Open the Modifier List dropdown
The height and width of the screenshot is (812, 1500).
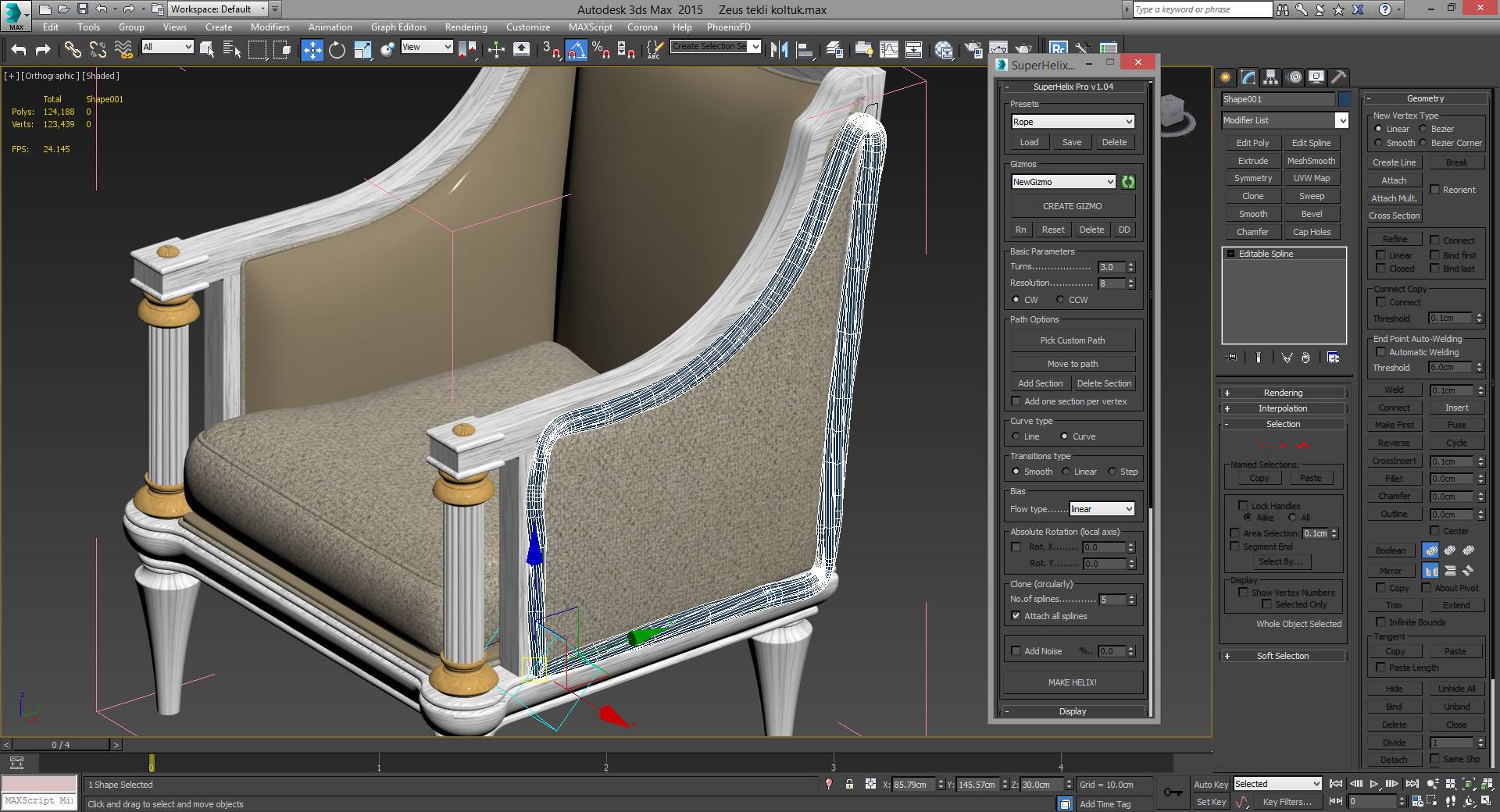(1285, 120)
